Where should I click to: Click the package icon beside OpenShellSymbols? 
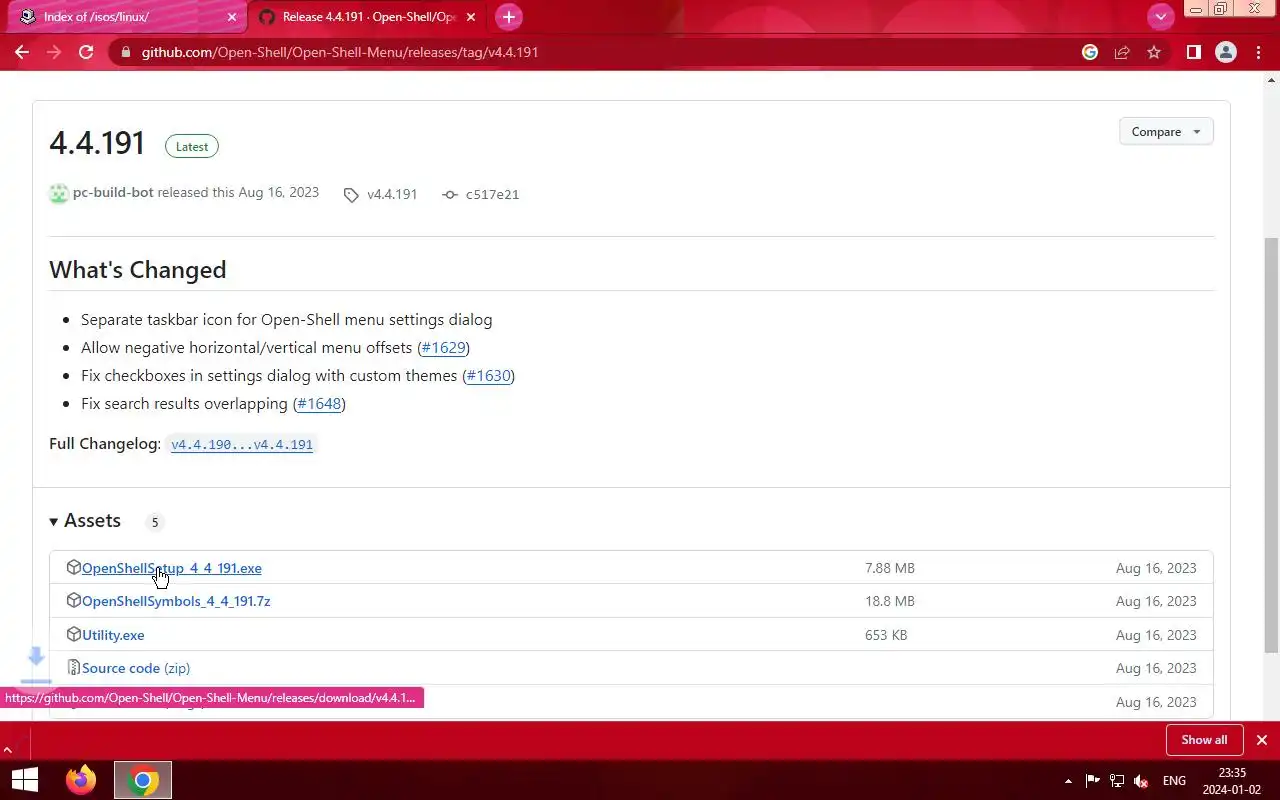tap(74, 600)
